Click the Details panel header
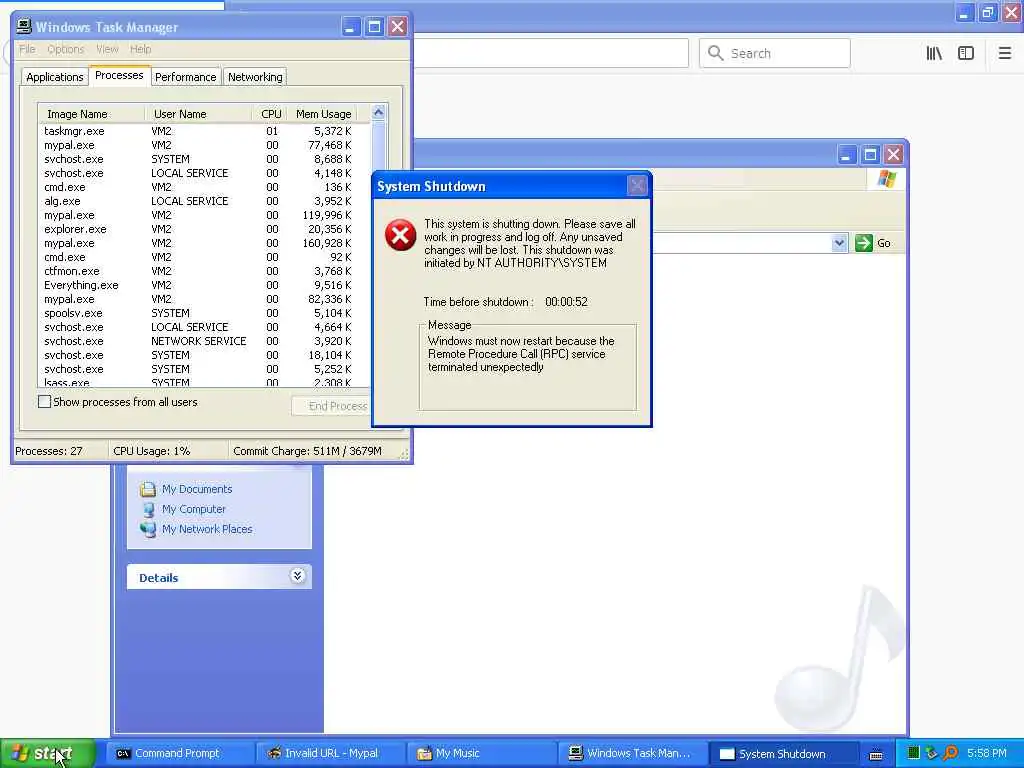The height and width of the screenshot is (768, 1024). tap(219, 577)
